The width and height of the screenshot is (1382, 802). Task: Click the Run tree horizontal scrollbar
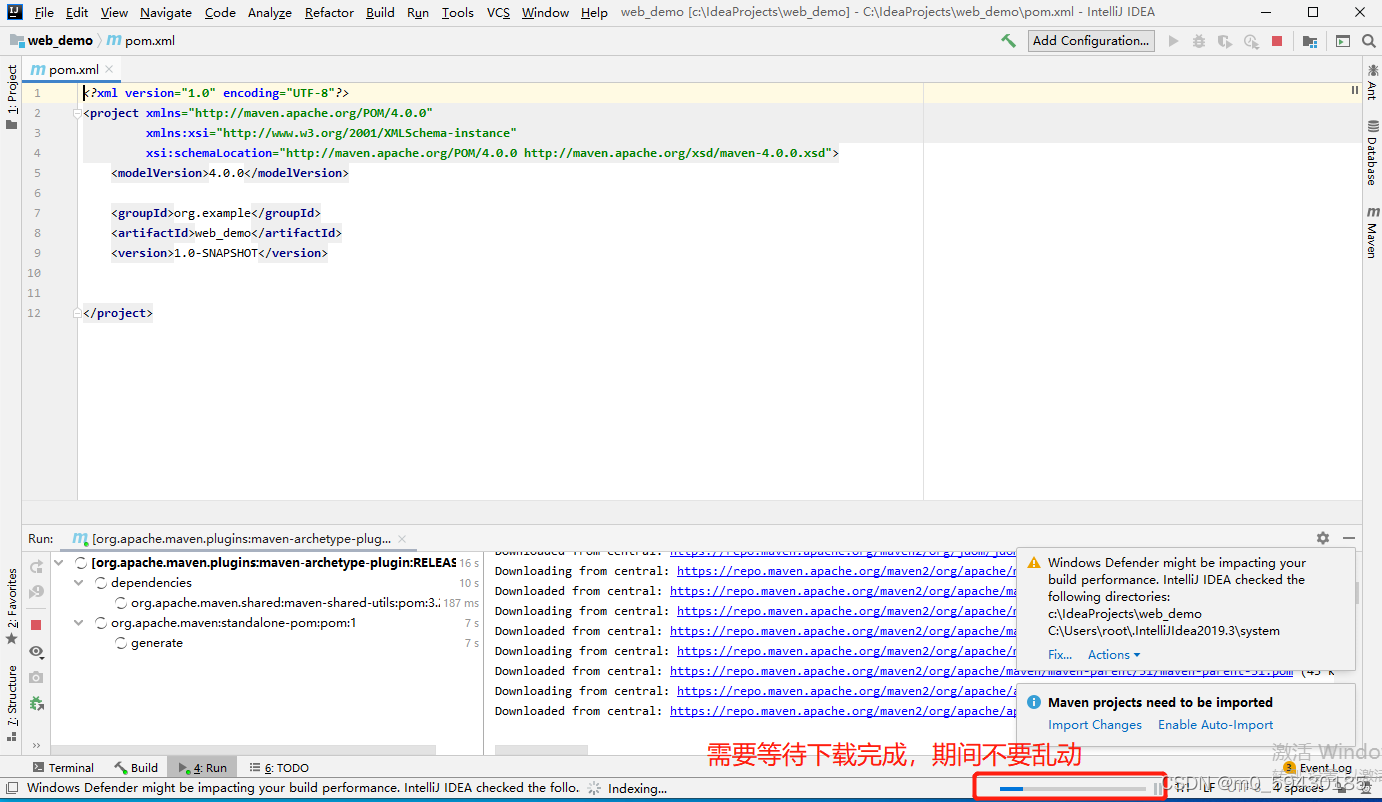coord(244,749)
